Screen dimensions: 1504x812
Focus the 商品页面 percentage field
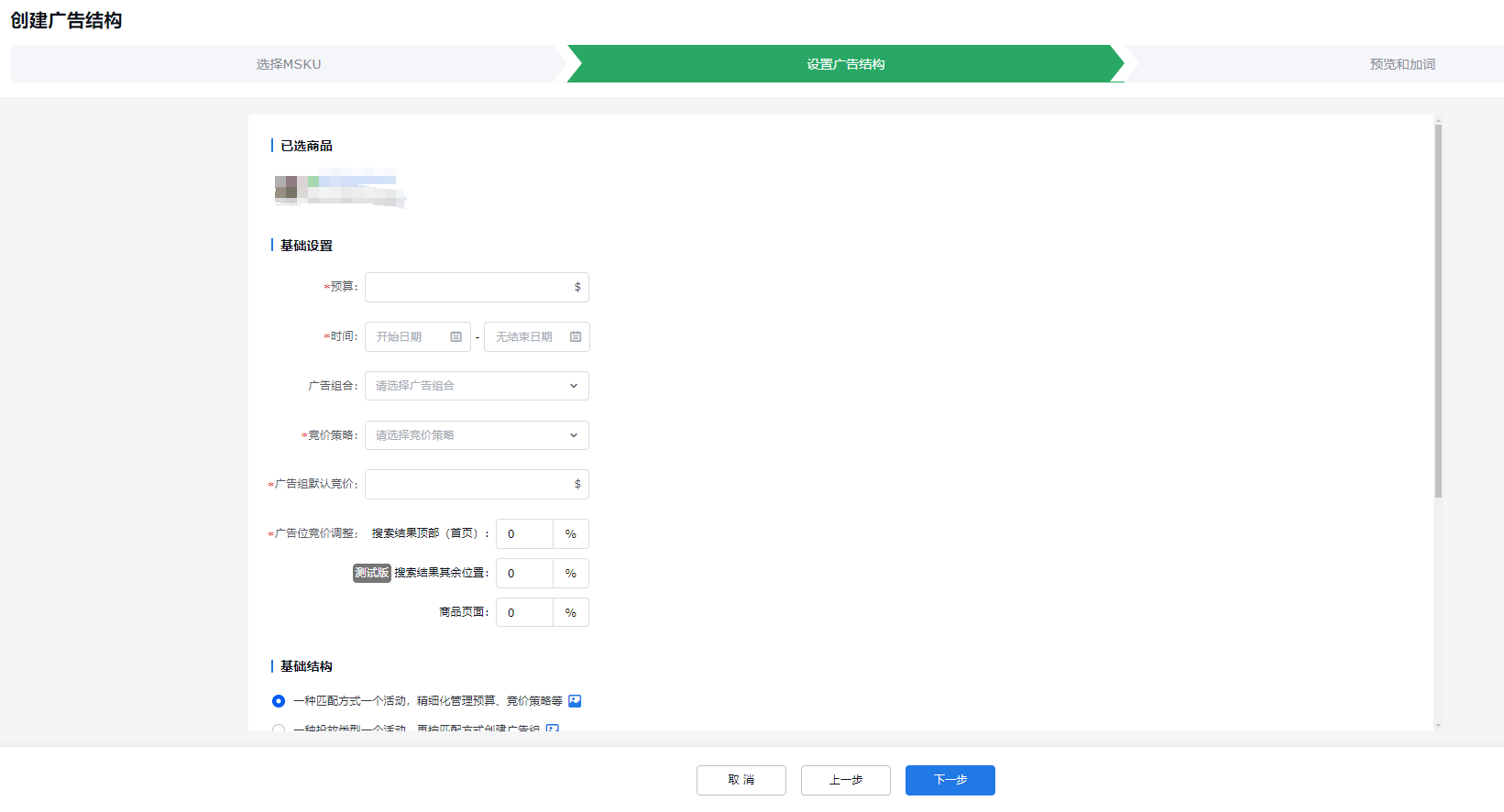coord(525,613)
